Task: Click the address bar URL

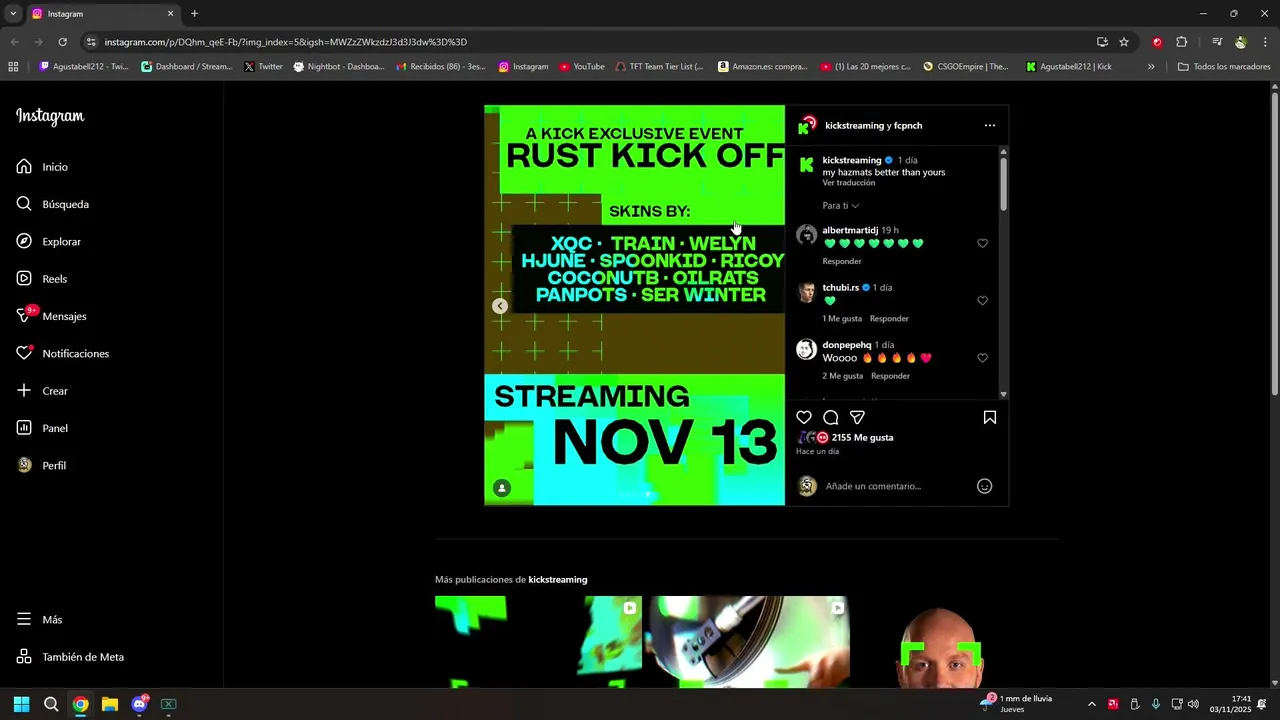Action: click(x=285, y=42)
